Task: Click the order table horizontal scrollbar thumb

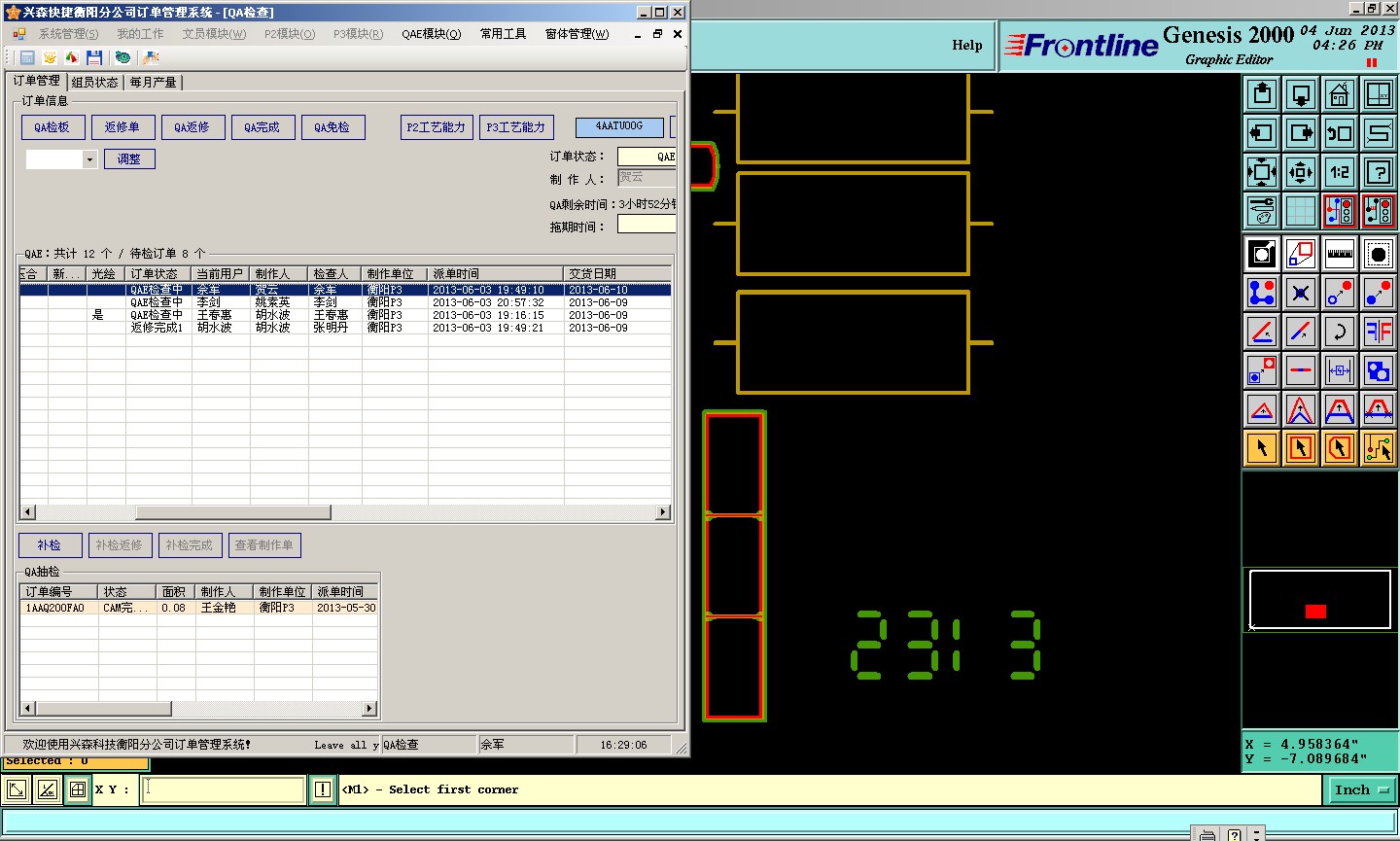Action: [x=233, y=512]
